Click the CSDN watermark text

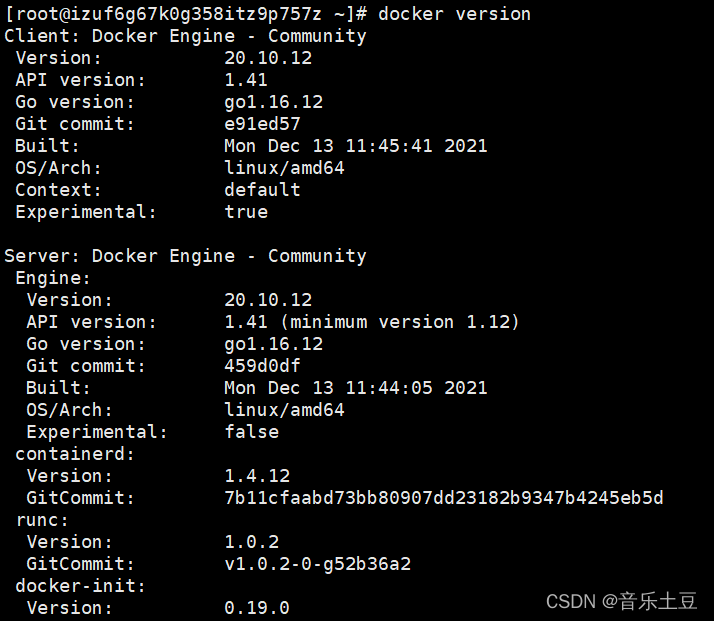coord(622,601)
